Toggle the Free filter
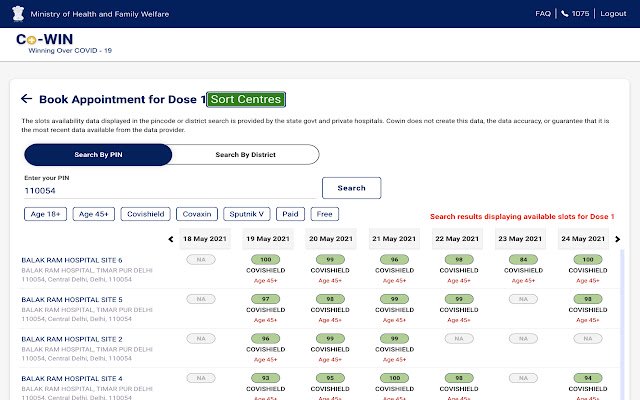This screenshot has width=640, height=400. 324,214
